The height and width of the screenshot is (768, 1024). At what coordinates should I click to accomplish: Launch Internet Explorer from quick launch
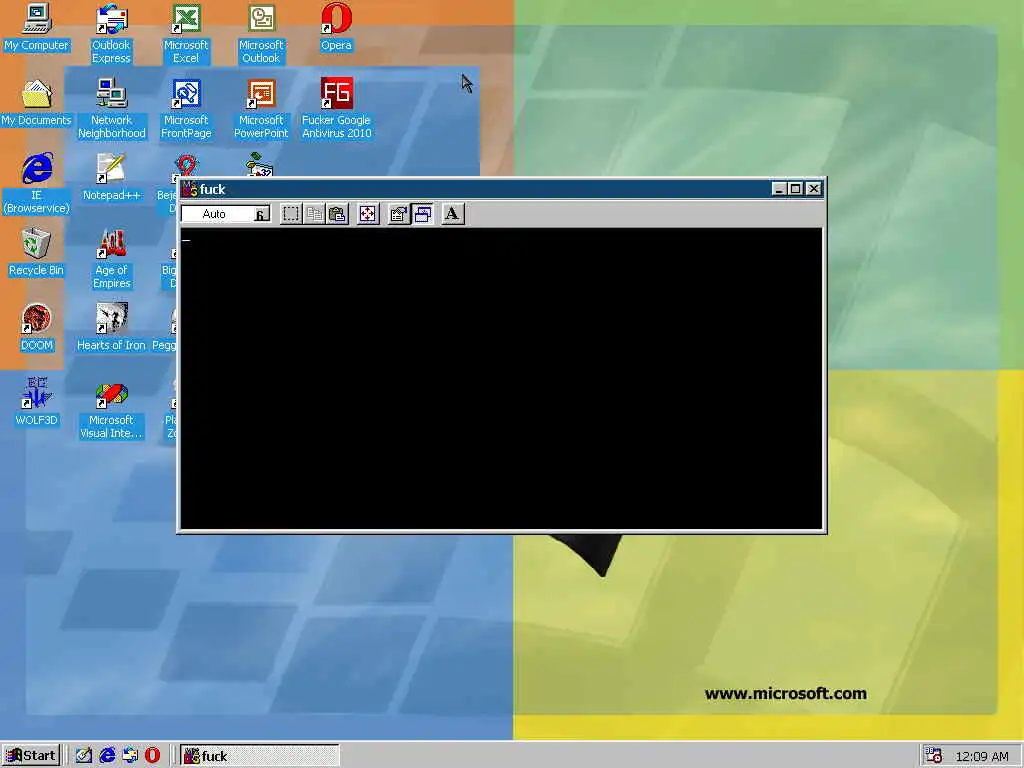tap(106, 756)
